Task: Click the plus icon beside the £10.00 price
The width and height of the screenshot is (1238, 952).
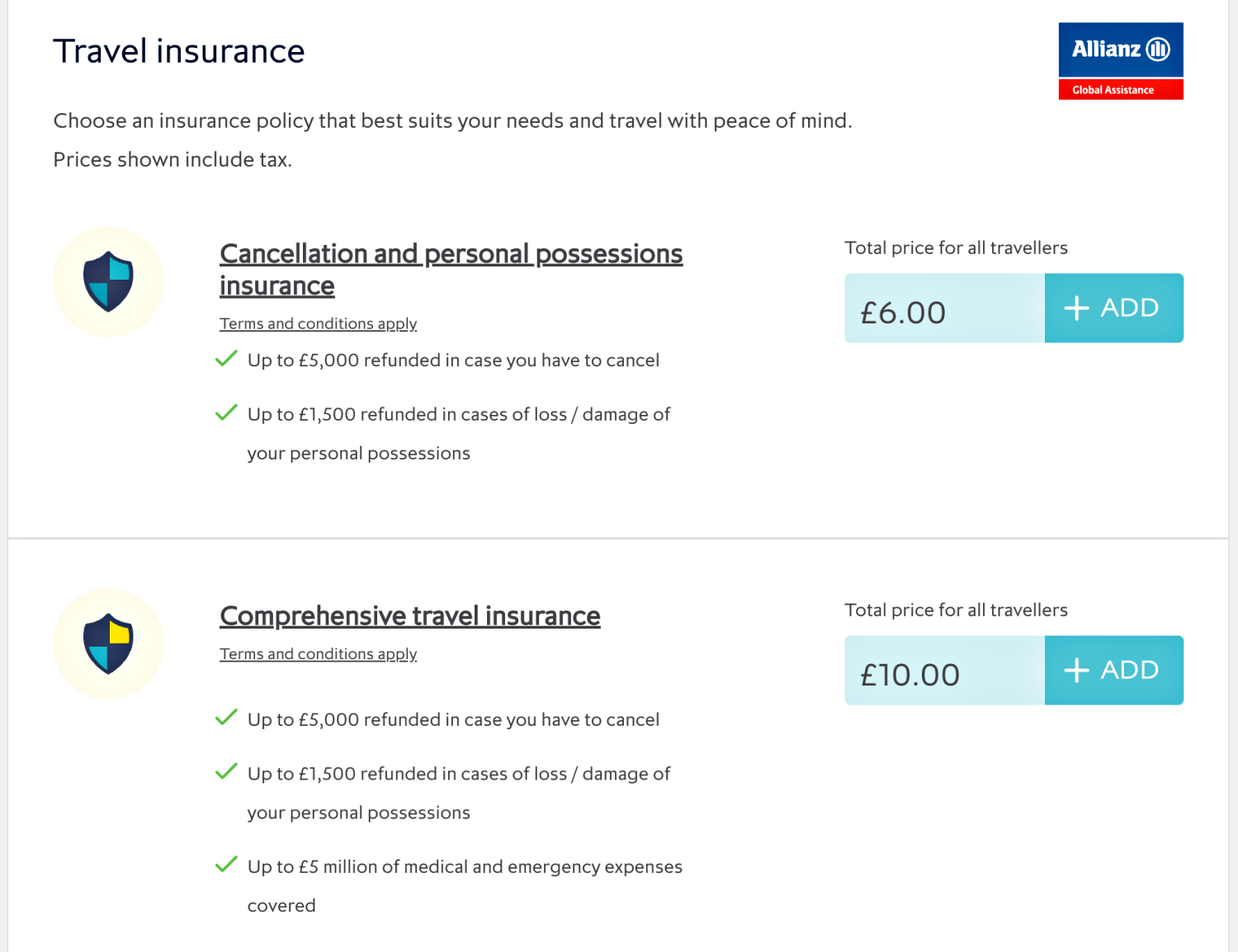Action: point(1076,670)
